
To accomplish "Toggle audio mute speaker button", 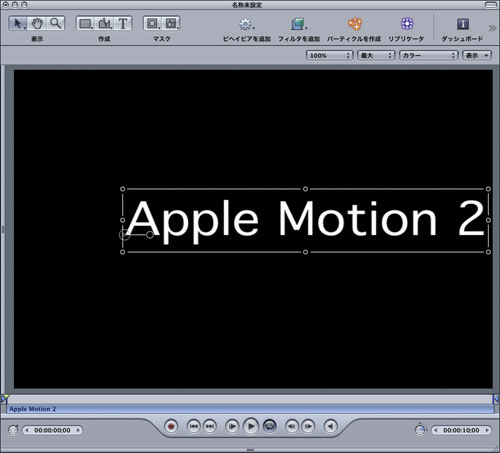I will (331, 426).
